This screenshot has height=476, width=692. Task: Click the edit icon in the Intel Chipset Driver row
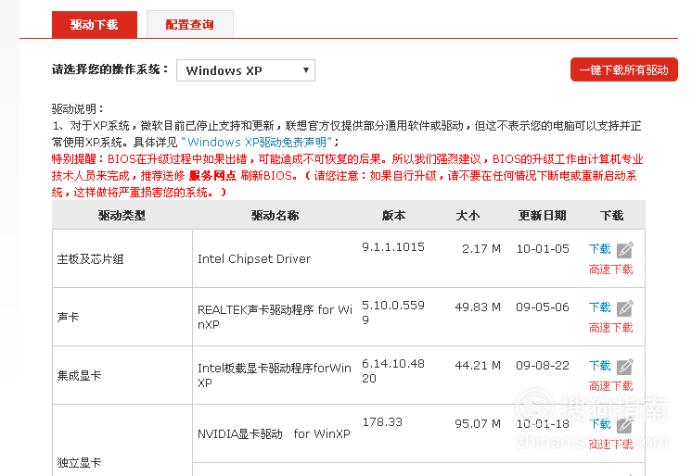pyautogui.click(x=624, y=250)
